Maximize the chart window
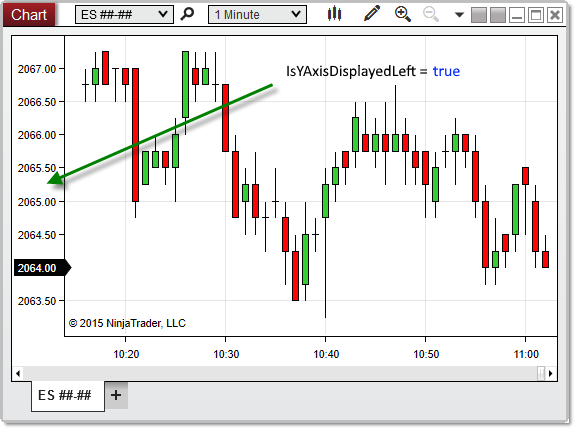Viewport: 575px width, 429px height. click(536, 15)
